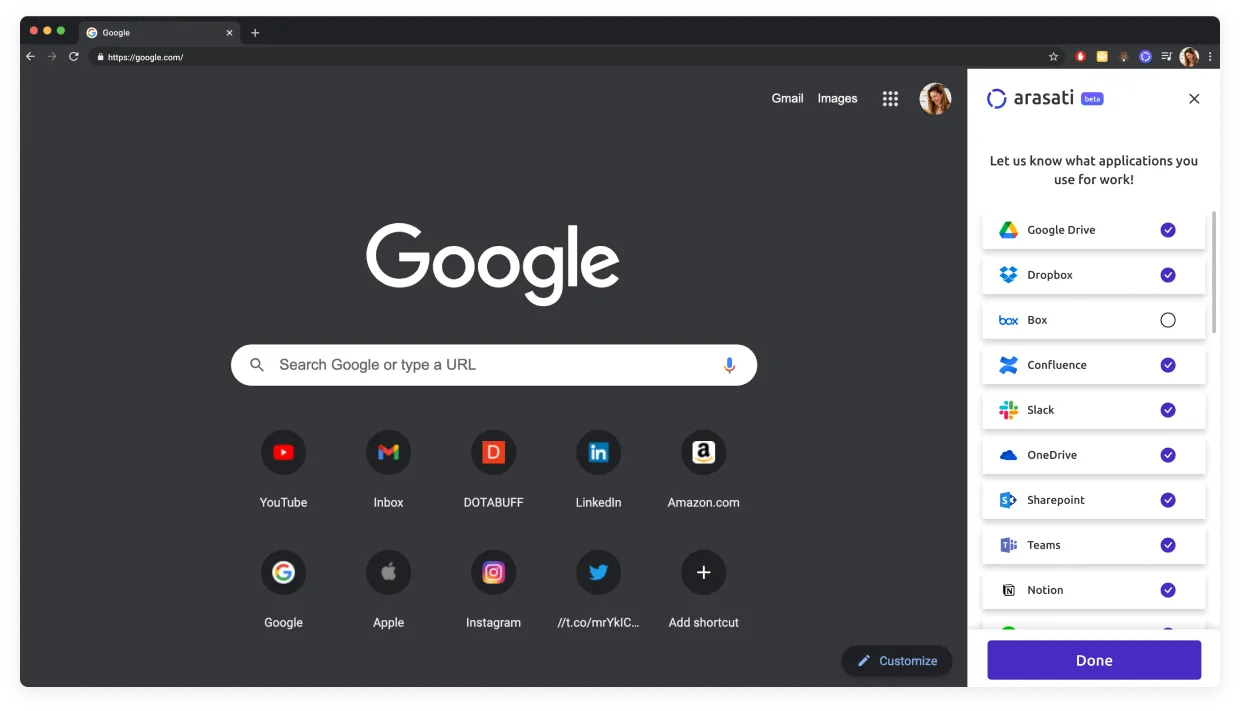The image size is (1240, 711).
Task: Open Gmail link
Action: click(787, 98)
